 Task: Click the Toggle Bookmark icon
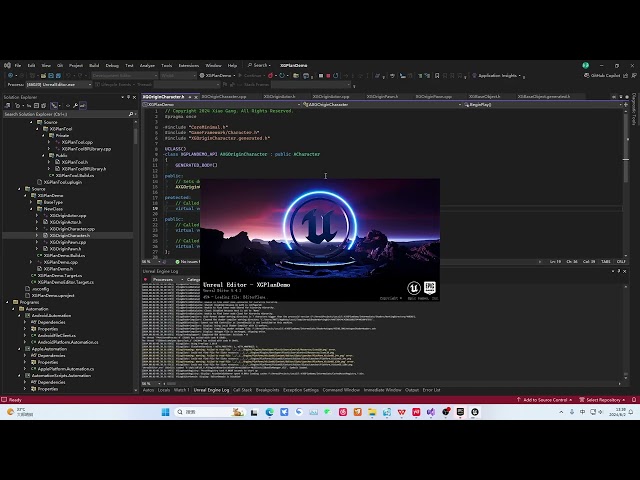pos(437,76)
